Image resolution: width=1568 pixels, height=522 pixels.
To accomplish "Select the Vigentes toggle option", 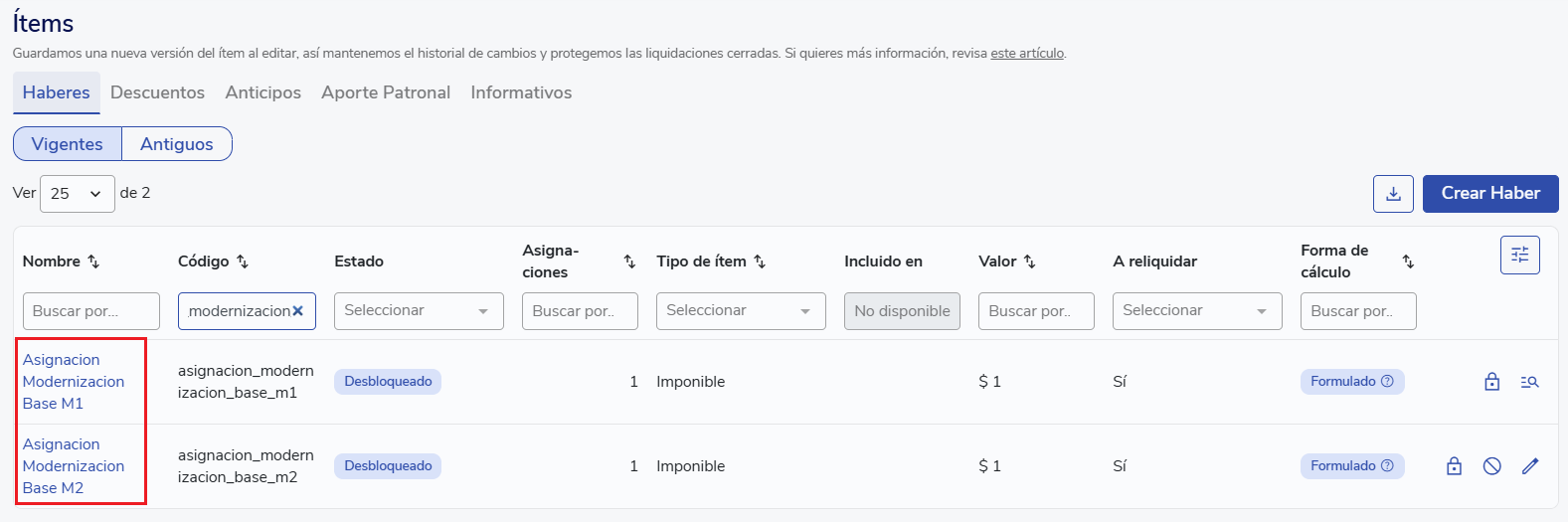I will point(68,144).
